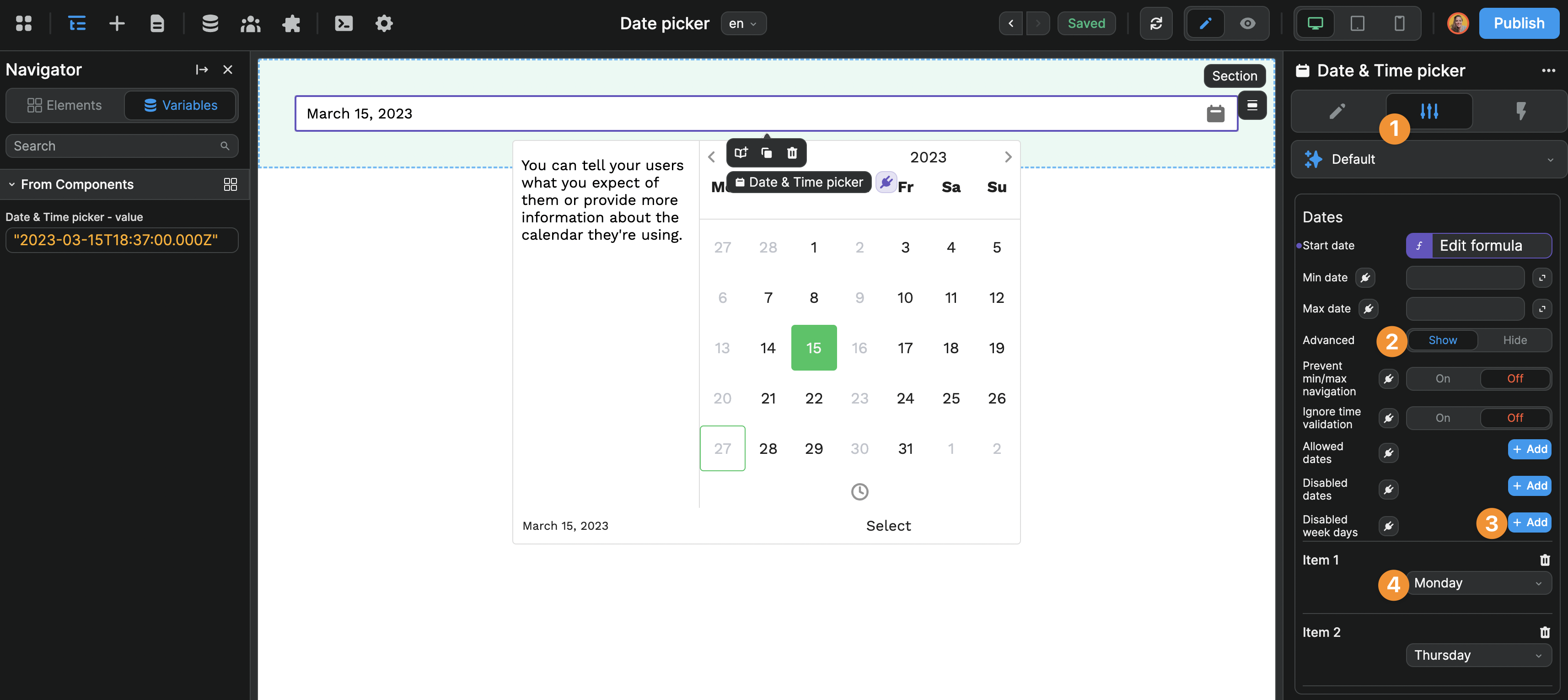Open the clock time selector in calendar
Image resolution: width=1568 pixels, height=700 pixels.
click(859, 491)
